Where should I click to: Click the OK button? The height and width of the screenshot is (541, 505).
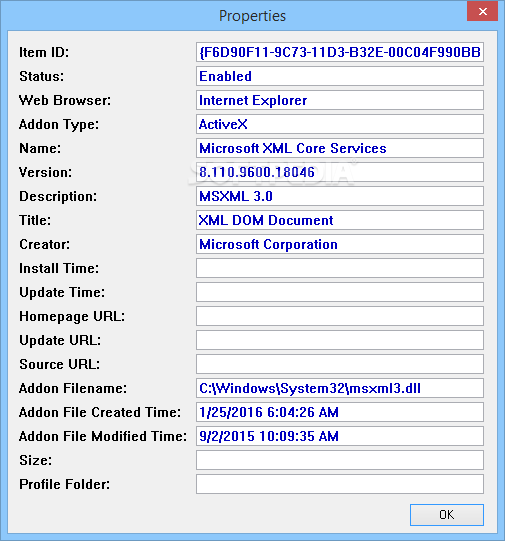click(x=447, y=515)
